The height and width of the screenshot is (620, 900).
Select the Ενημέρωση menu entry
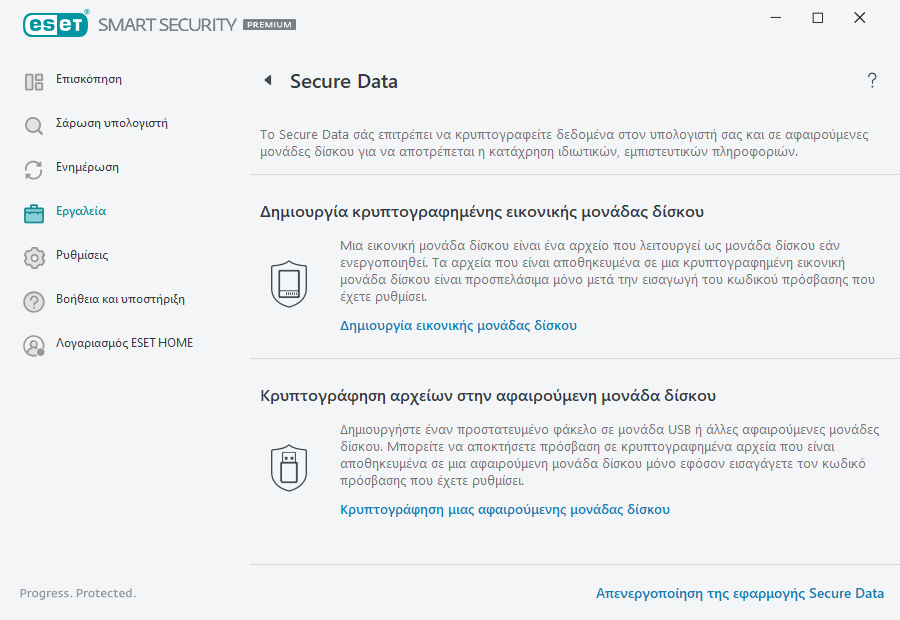(88, 168)
